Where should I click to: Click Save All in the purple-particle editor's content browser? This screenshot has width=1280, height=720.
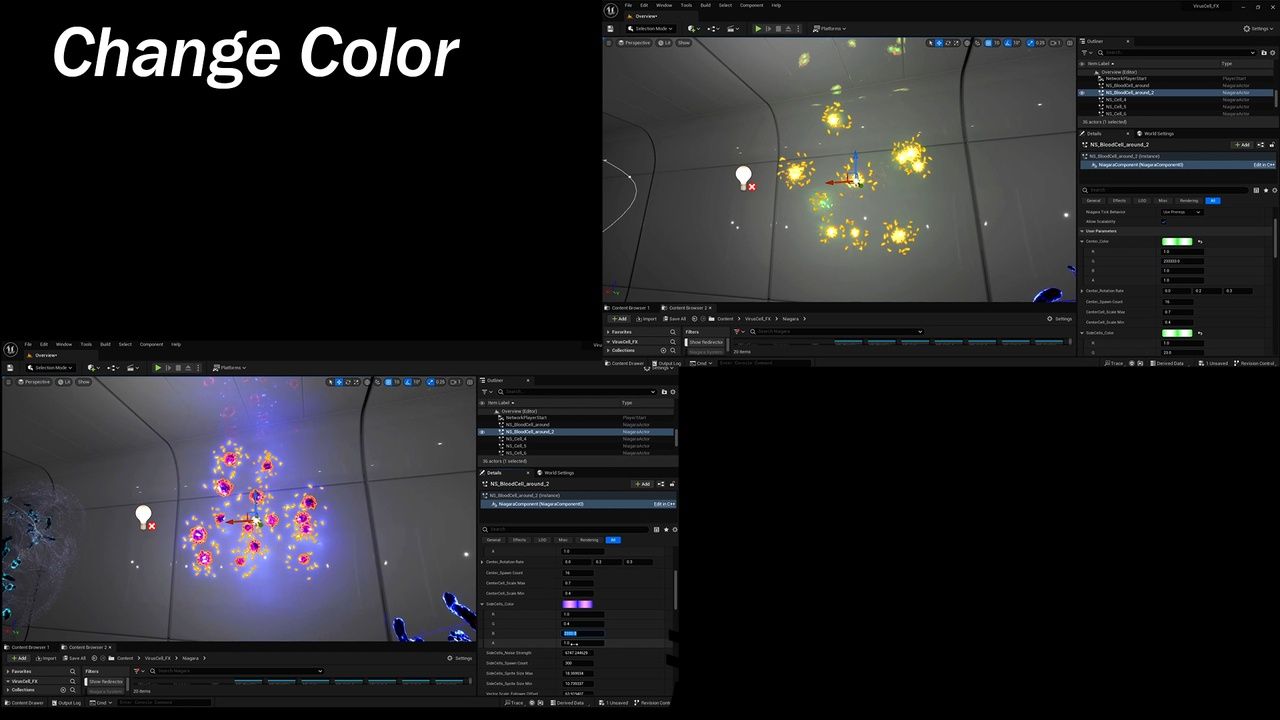click(x=74, y=658)
